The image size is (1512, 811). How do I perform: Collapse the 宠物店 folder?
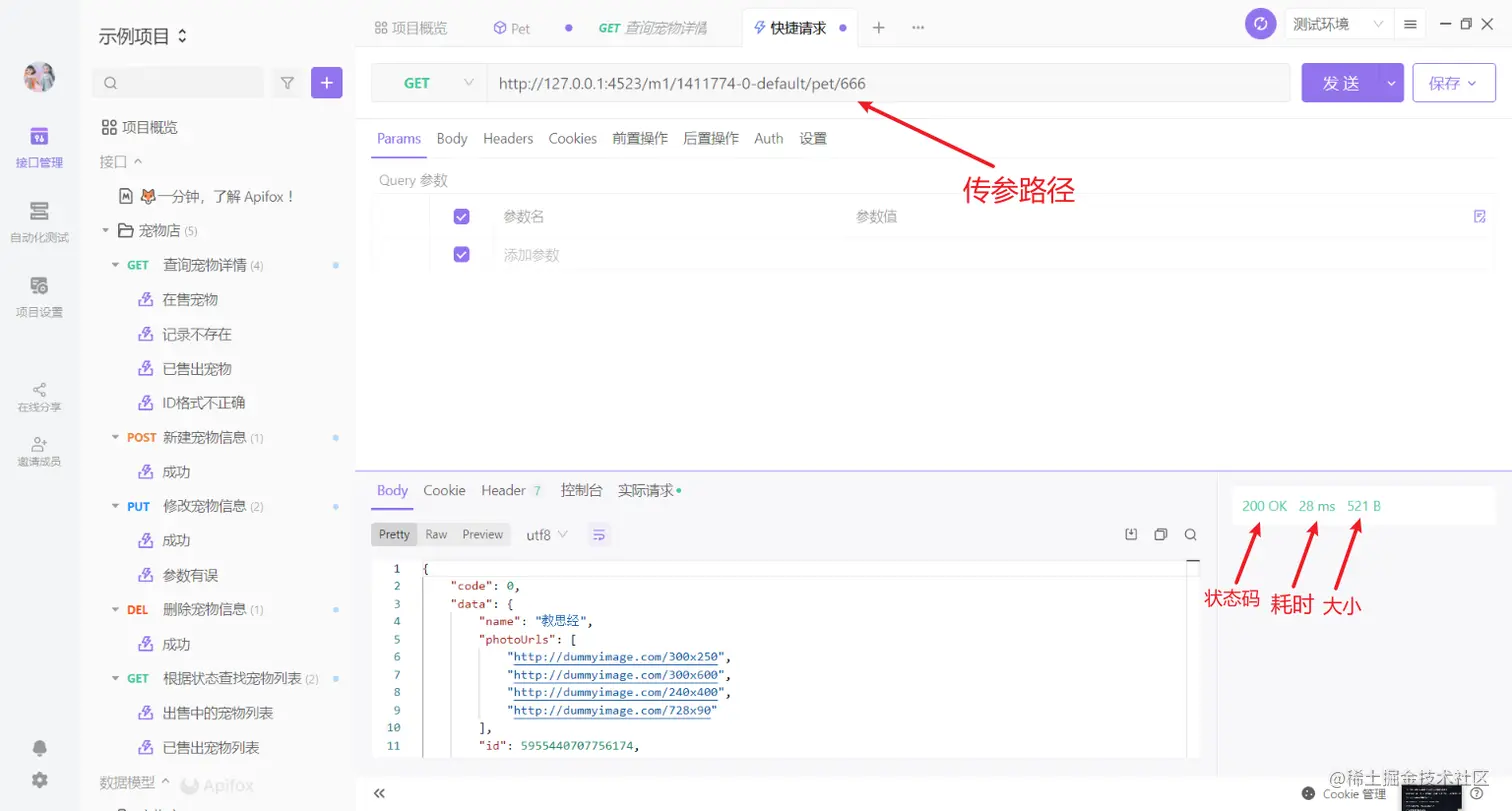point(105,230)
